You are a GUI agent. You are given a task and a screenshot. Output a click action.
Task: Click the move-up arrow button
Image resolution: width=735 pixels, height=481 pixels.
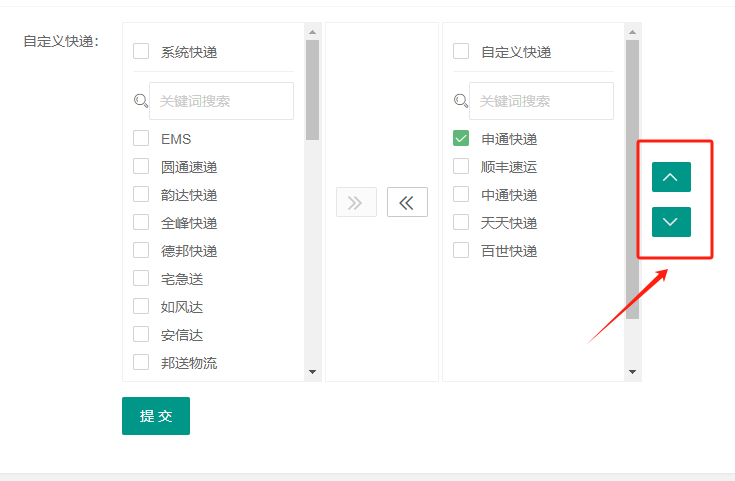671,177
